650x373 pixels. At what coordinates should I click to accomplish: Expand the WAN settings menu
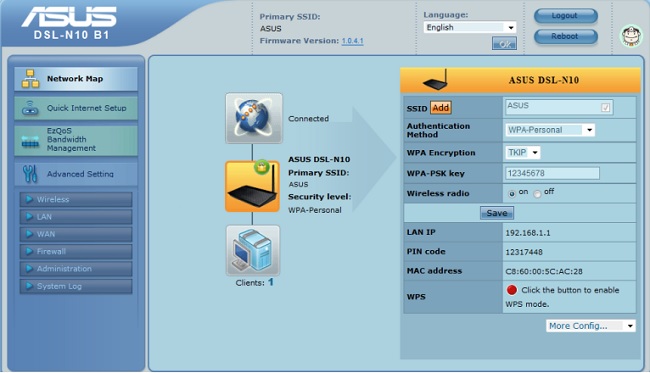coord(76,234)
